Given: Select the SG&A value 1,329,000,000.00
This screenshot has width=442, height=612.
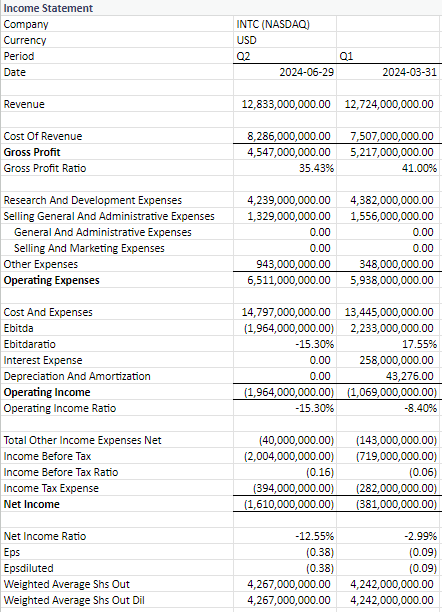Looking at the screenshot, I should coord(289,216).
